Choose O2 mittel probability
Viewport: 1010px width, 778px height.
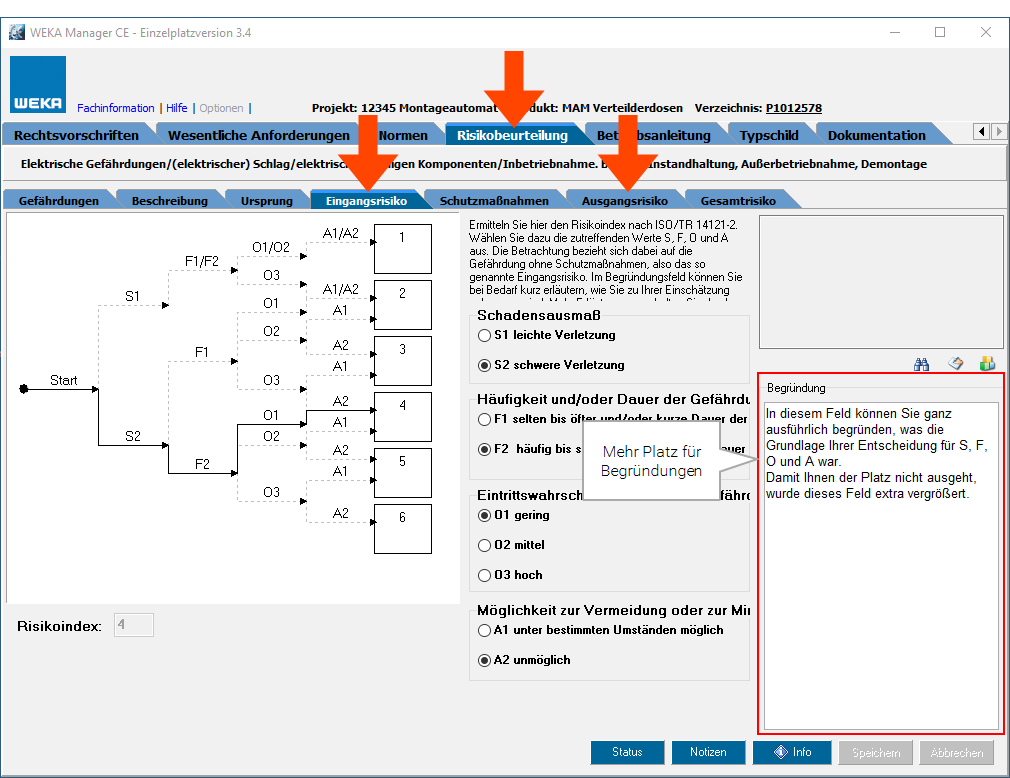[x=486, y=545]
